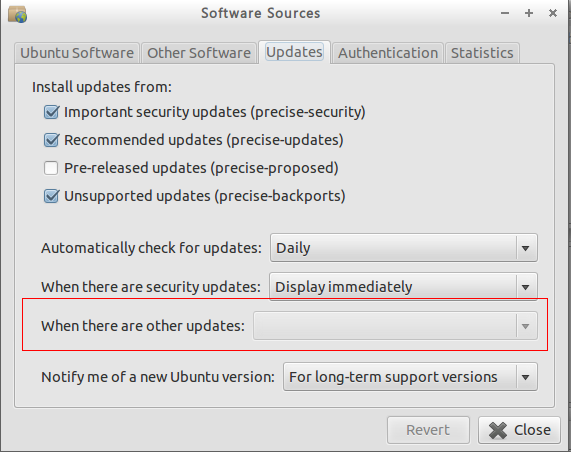The image size is (571, 452).
Task: Close window with the title bar X
Action: 553,13
